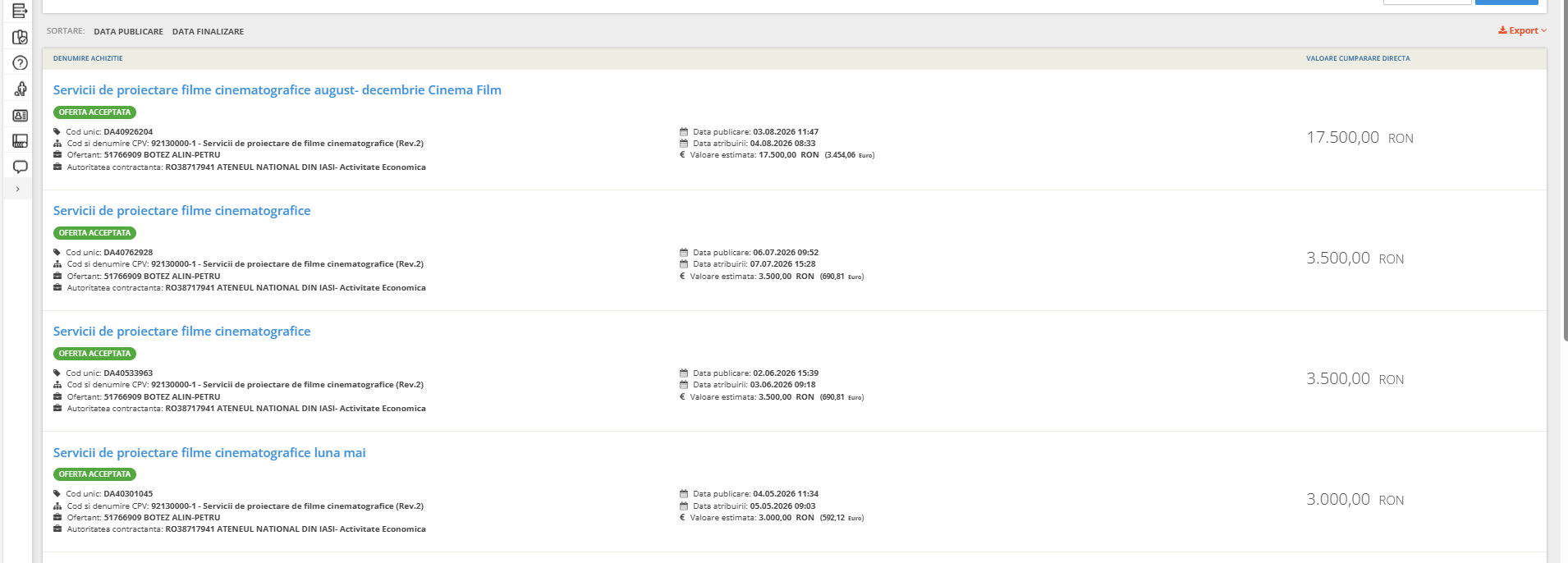The height and width of the screenshot is (563, 1568).
Task: Open the catalog sidebar icon
Action: click(20, 141)
